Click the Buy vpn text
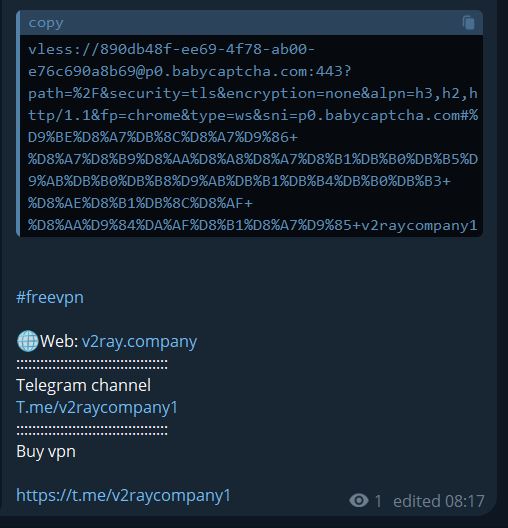Image resolution: width=508 pixels, height=528 pixels. pyautogui.click(x=46, y=452)
